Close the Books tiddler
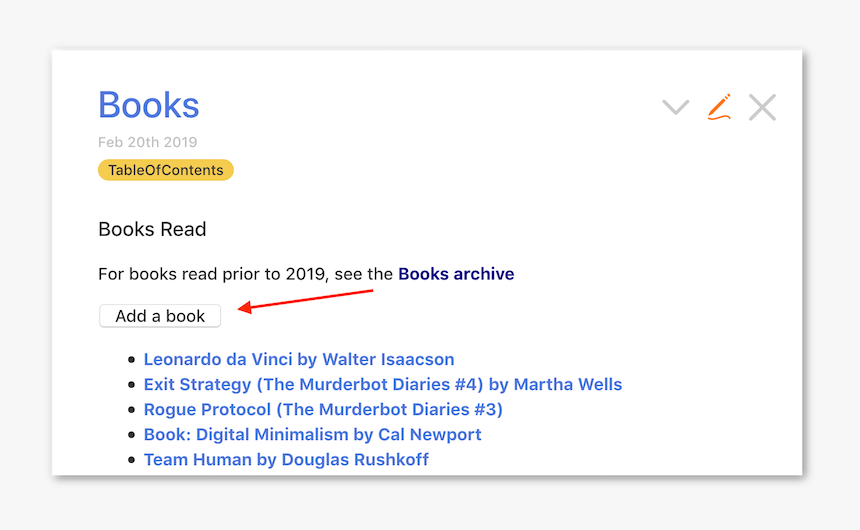Image resolution: width=860 pixels, height=530 pixels. click(x=762, y=107)
